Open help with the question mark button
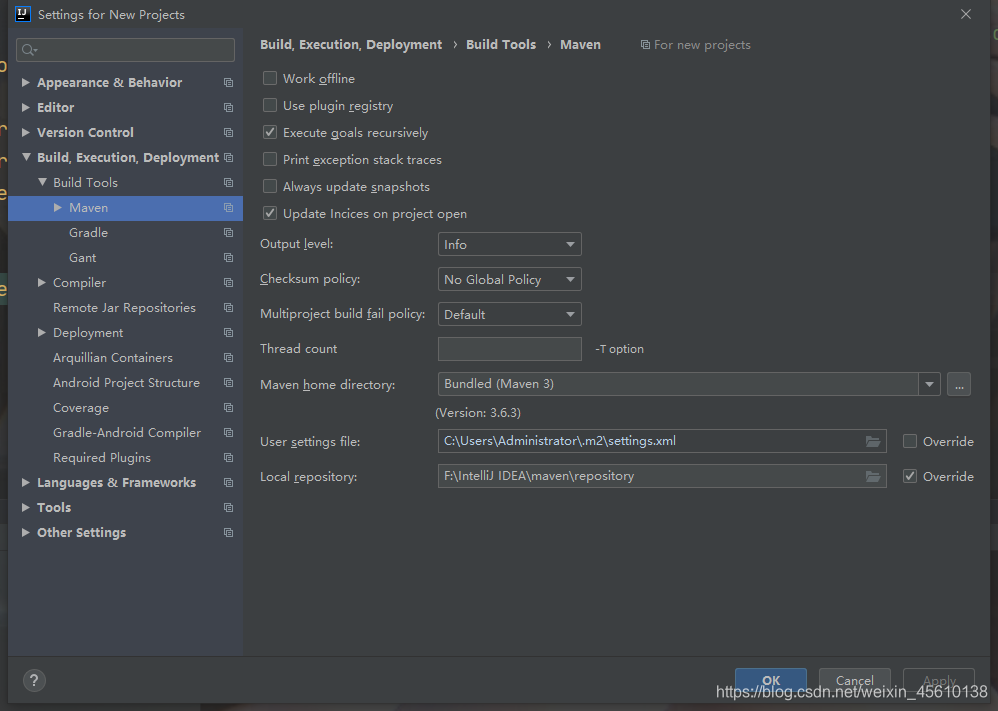The width and height of the screenshot is (998, 711). click(x=34, y=680)
